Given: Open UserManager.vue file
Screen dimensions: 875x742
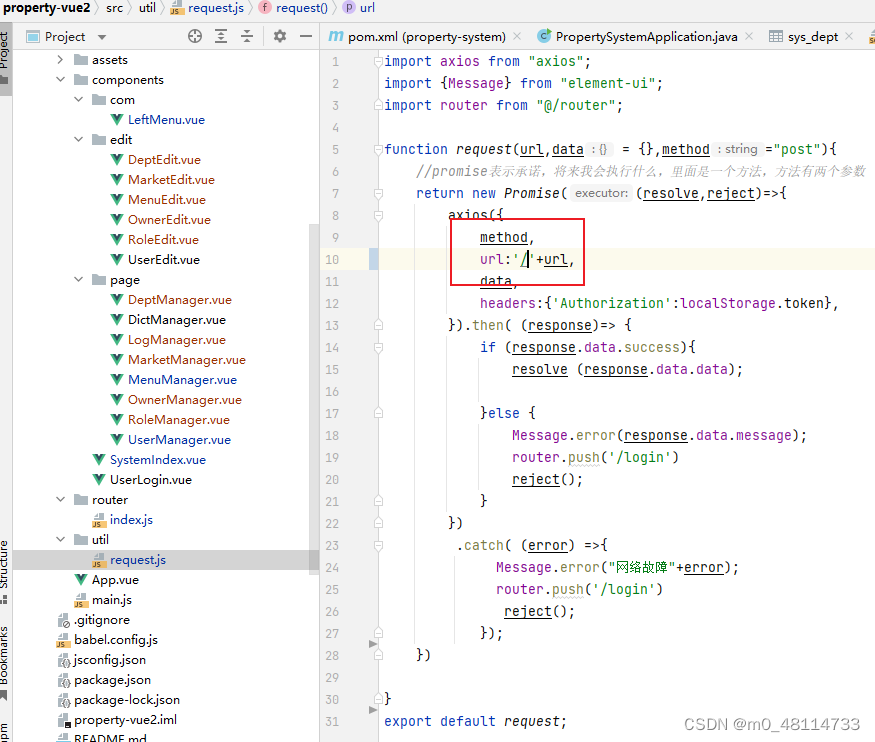Looking at the screenshot, I should pyautogui.click(x=179, y=440).
